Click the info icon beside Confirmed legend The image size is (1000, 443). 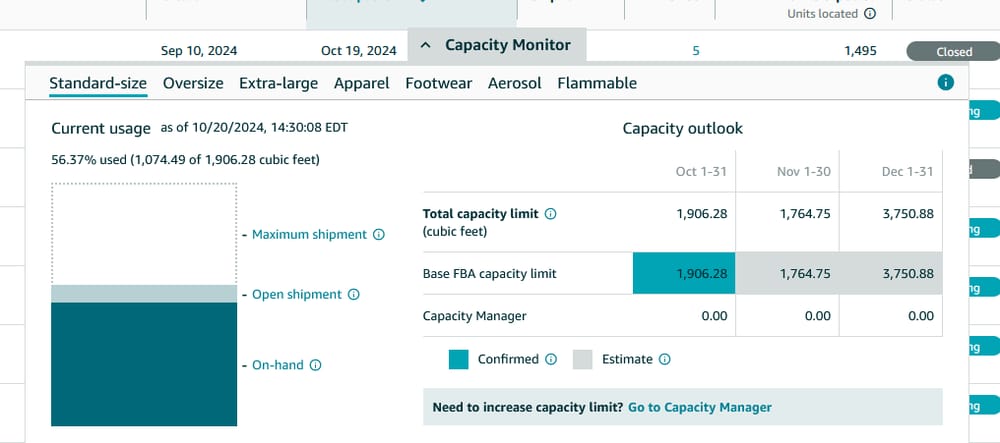[x=551, y=359]
